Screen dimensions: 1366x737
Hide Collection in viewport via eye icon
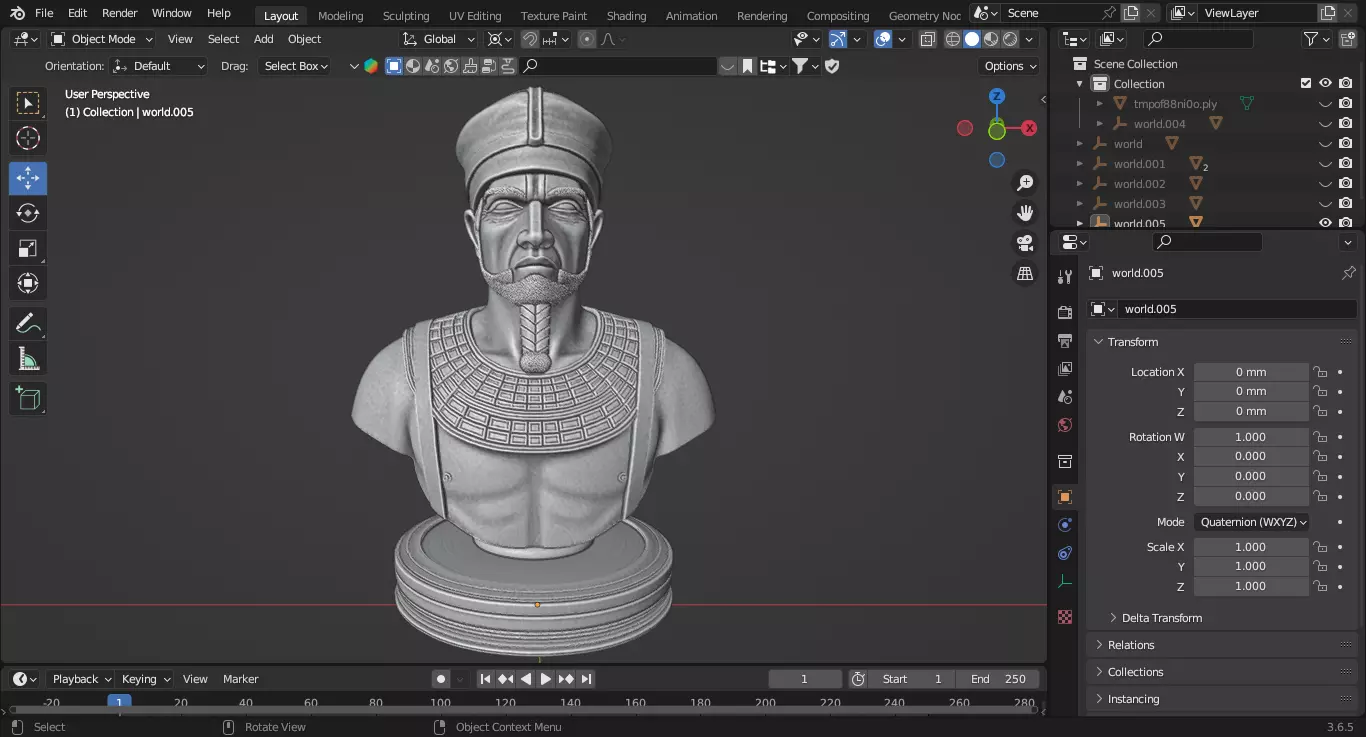click(x=1325, y=83)
